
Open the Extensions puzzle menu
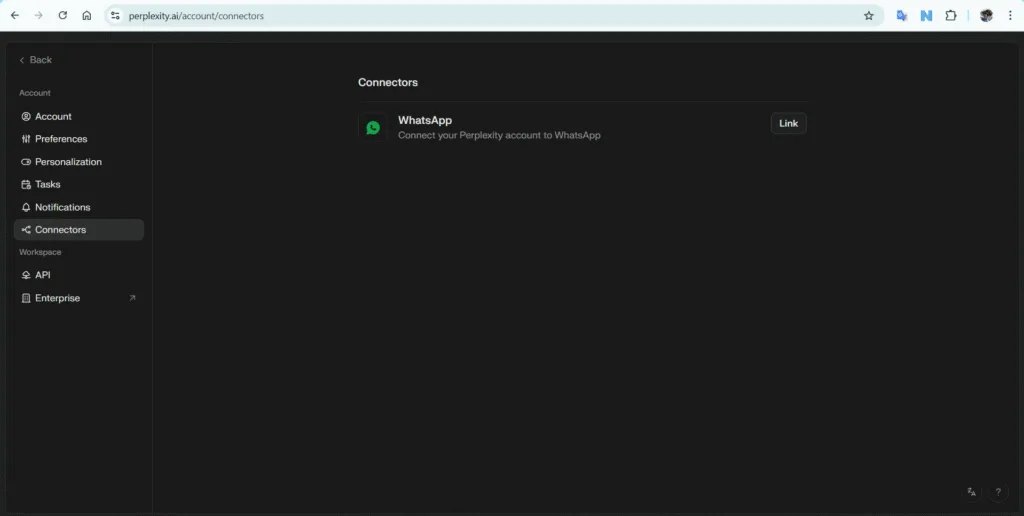[x=951, y=16]
